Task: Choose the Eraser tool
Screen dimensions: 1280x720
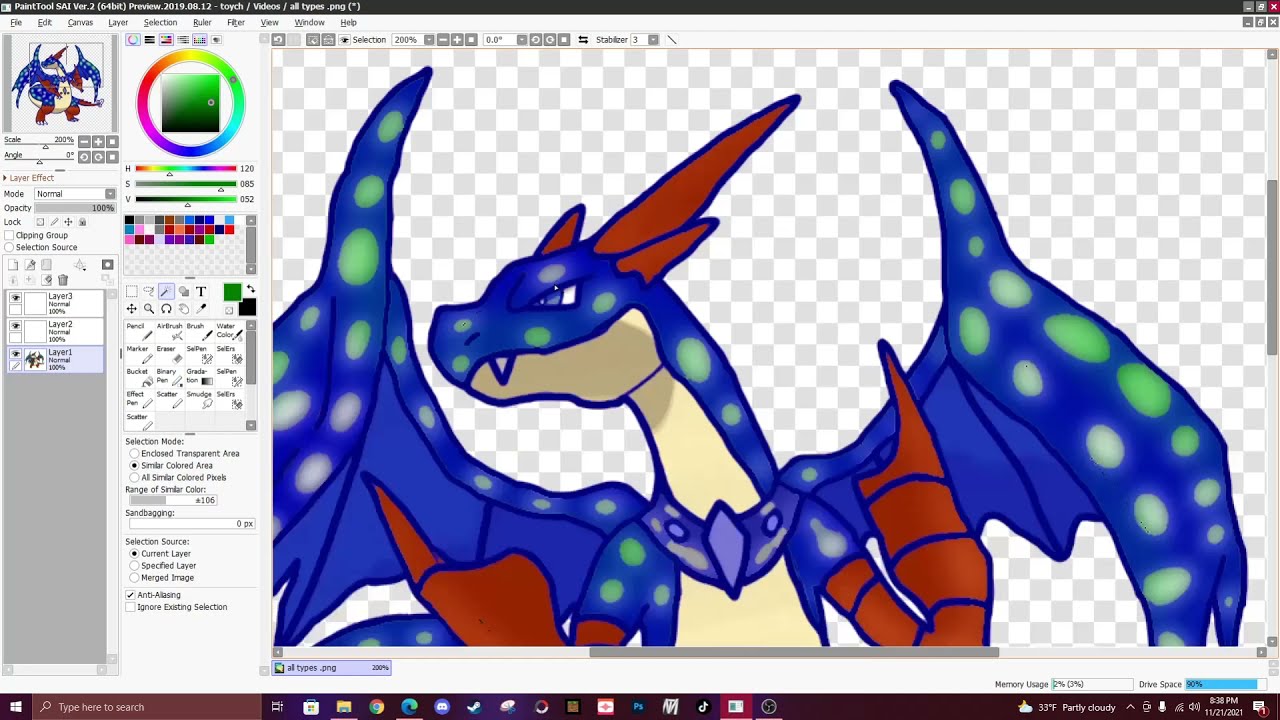Action: (168, 355)
